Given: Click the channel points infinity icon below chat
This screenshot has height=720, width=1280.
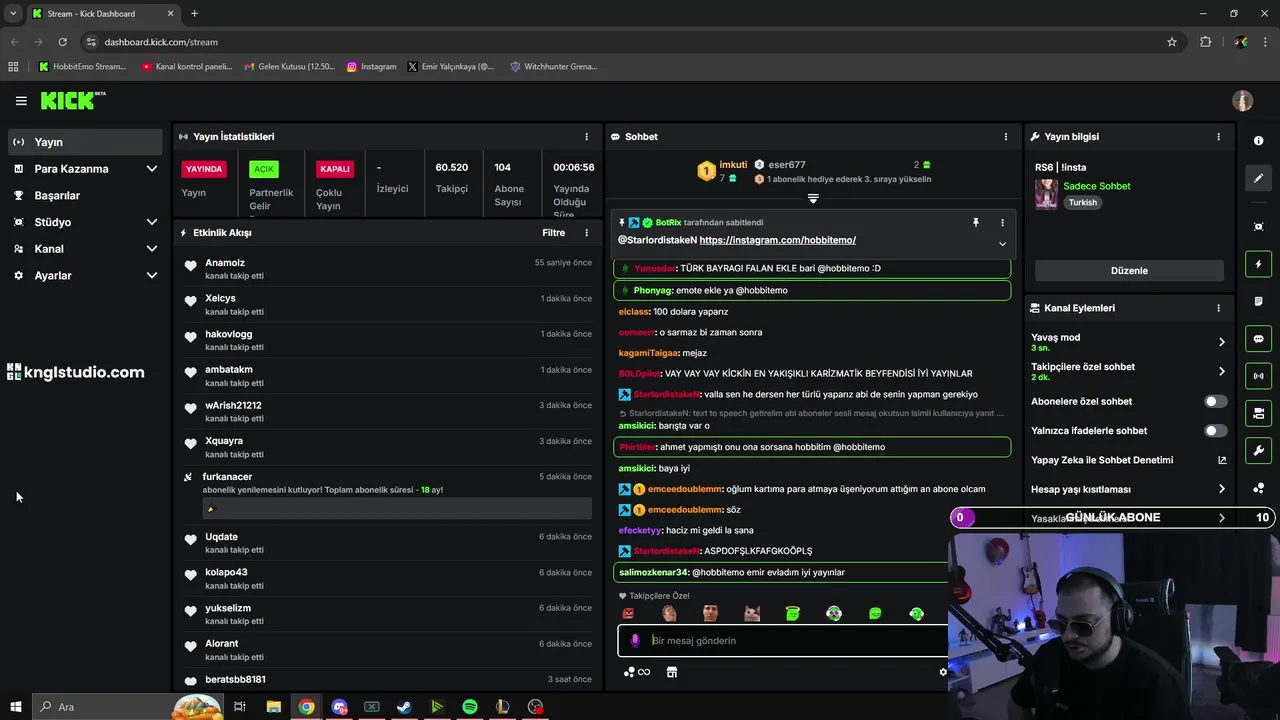Looking at the screenshot, I should [x=637, y=672].
